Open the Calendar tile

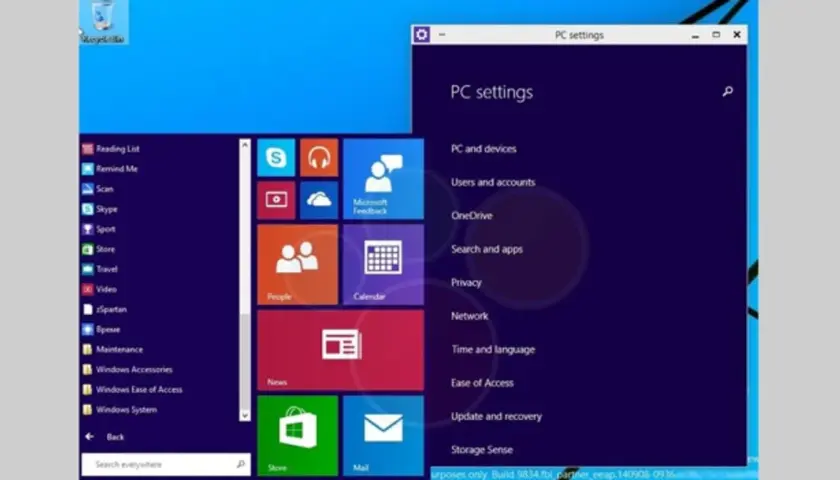tap(383, 265)
